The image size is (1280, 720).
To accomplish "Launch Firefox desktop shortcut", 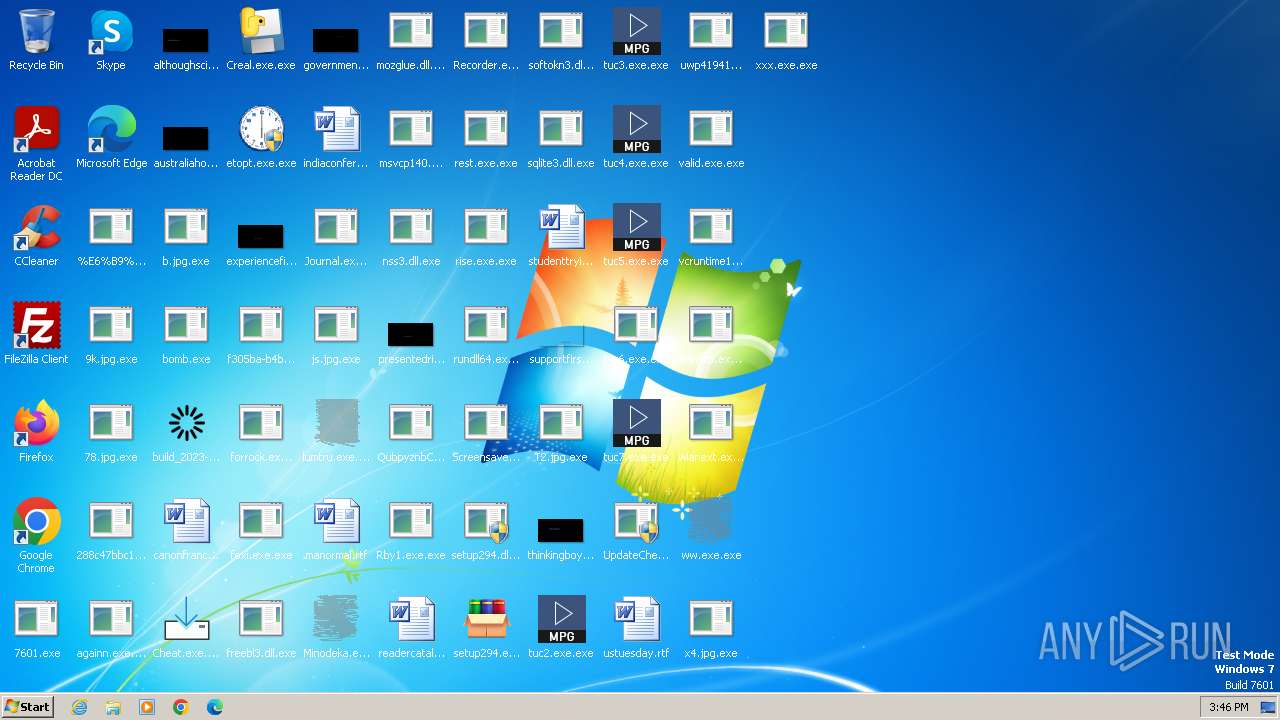I will (36, 424).
